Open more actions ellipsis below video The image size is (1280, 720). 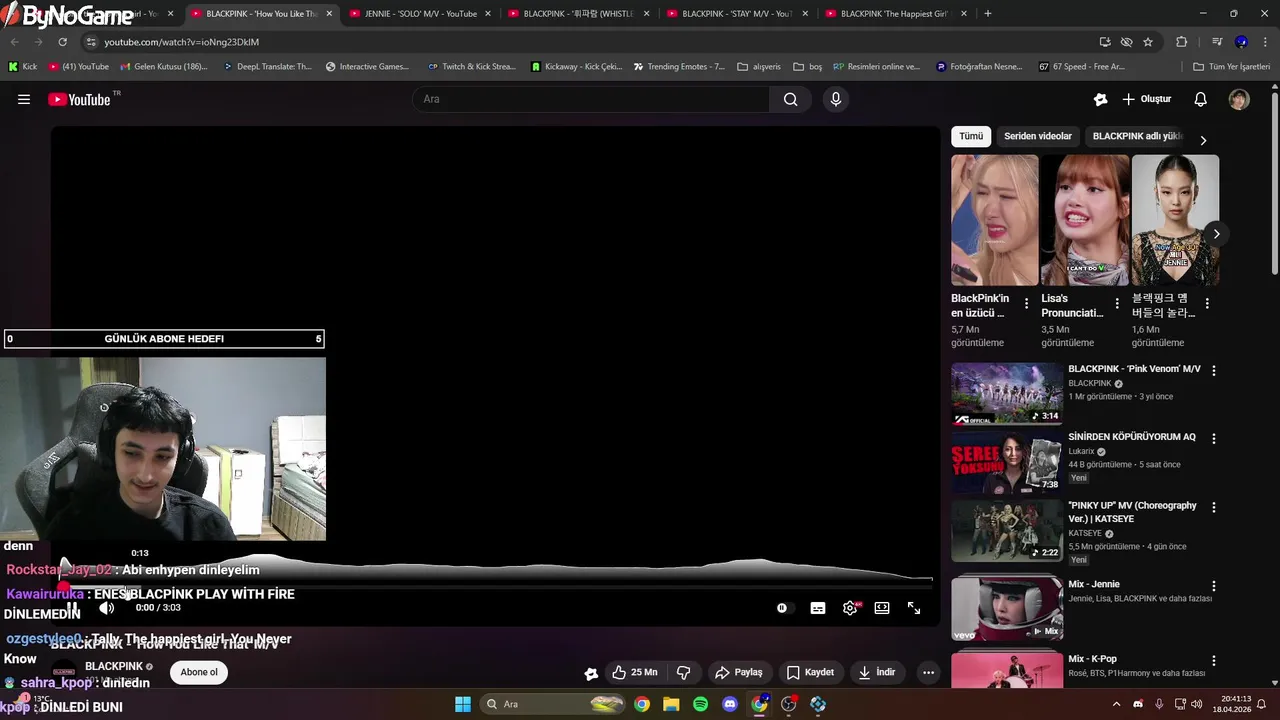pos(928,672)
